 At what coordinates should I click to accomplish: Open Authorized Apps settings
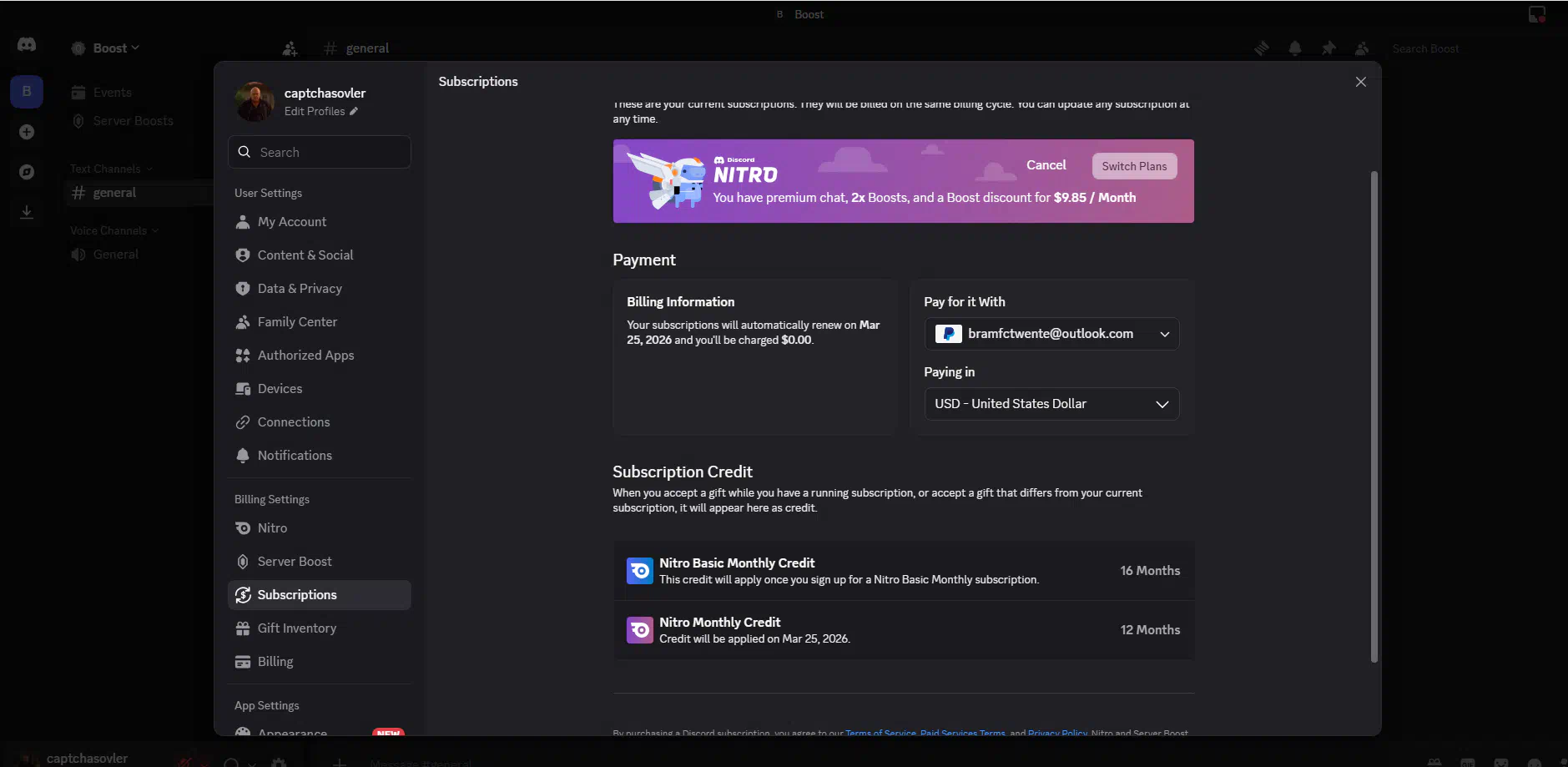[x=305, y=356]
